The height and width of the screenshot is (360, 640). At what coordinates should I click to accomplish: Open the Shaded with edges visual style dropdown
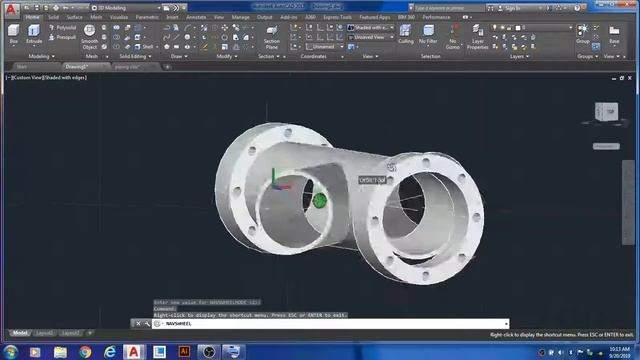point(371,27)
